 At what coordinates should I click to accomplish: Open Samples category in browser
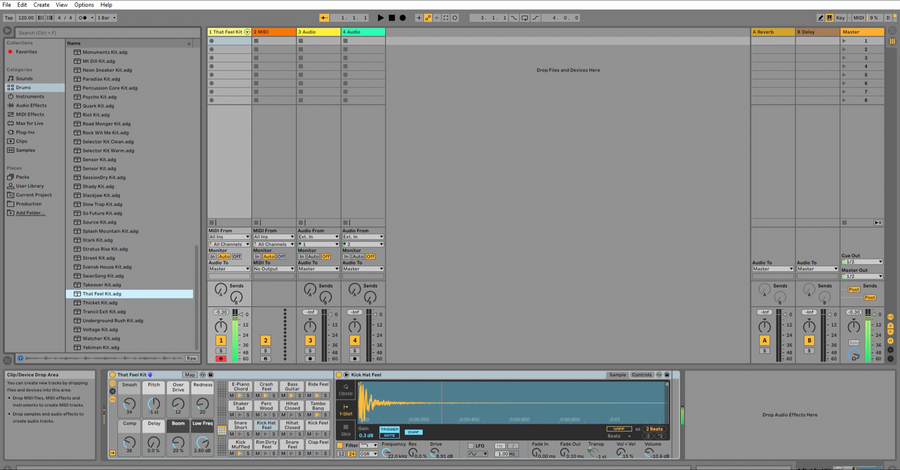(25, 150)
